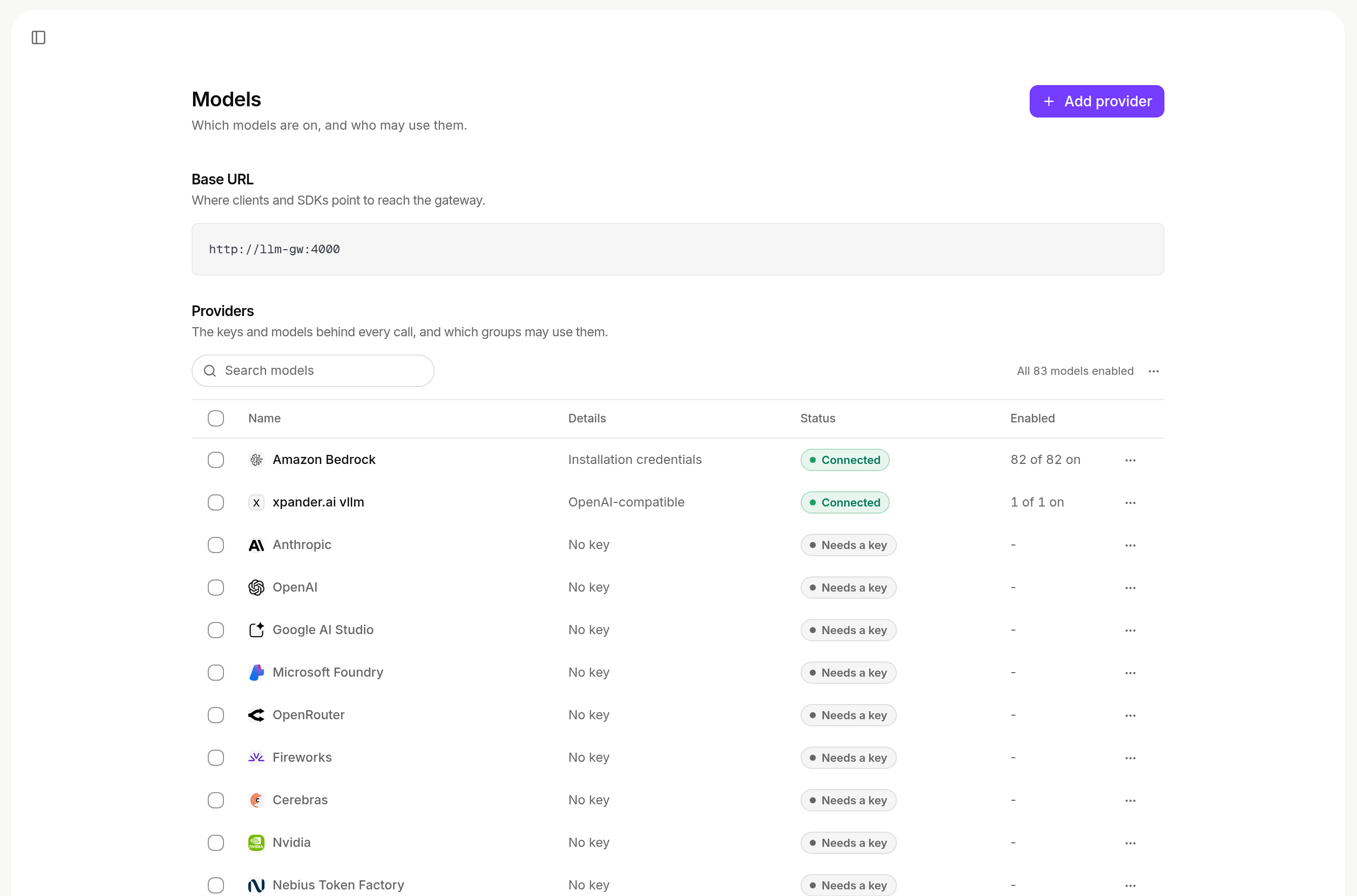
Task: Open the xpander.ai vllm row actions menu
Action: tap(1130, 503)
